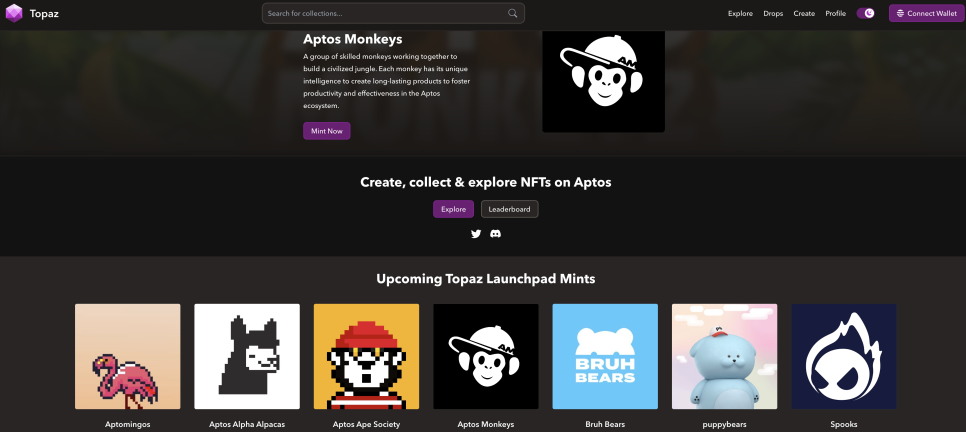Click Mint Now for Aptos Monkeys
This screenshot has height=432, width=966.
click(327, 131)
